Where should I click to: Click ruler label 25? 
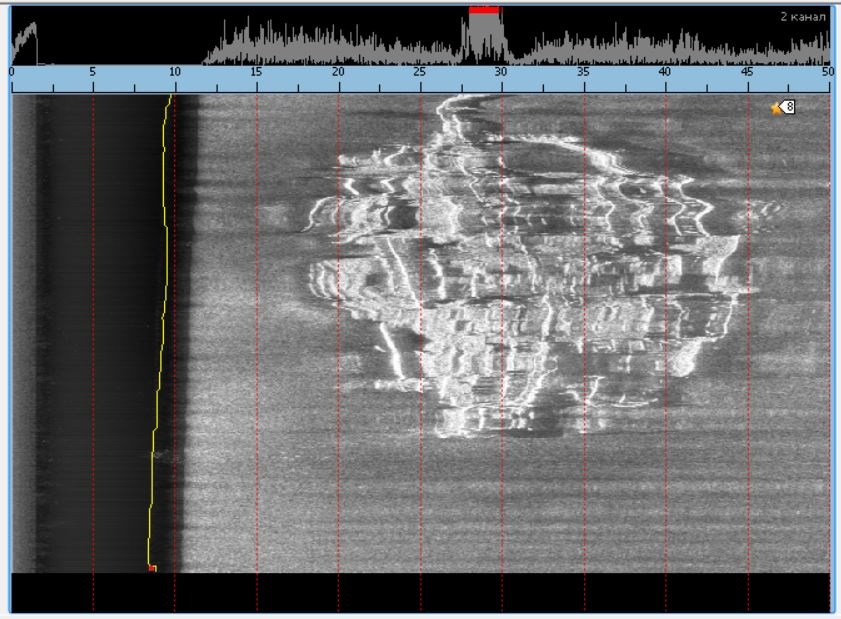coord(419,72)
